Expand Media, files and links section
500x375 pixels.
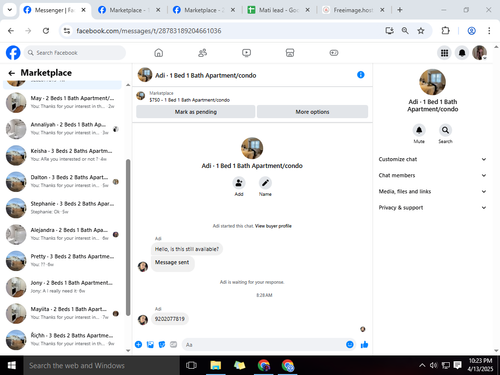pos(432,191)
